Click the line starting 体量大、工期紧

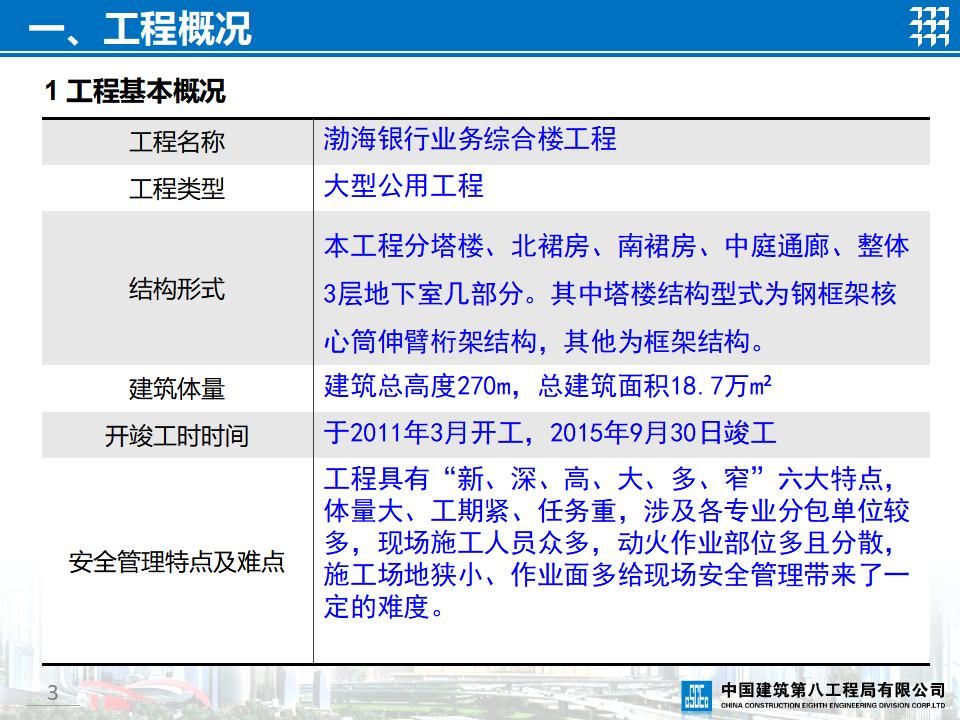[617, 511]
